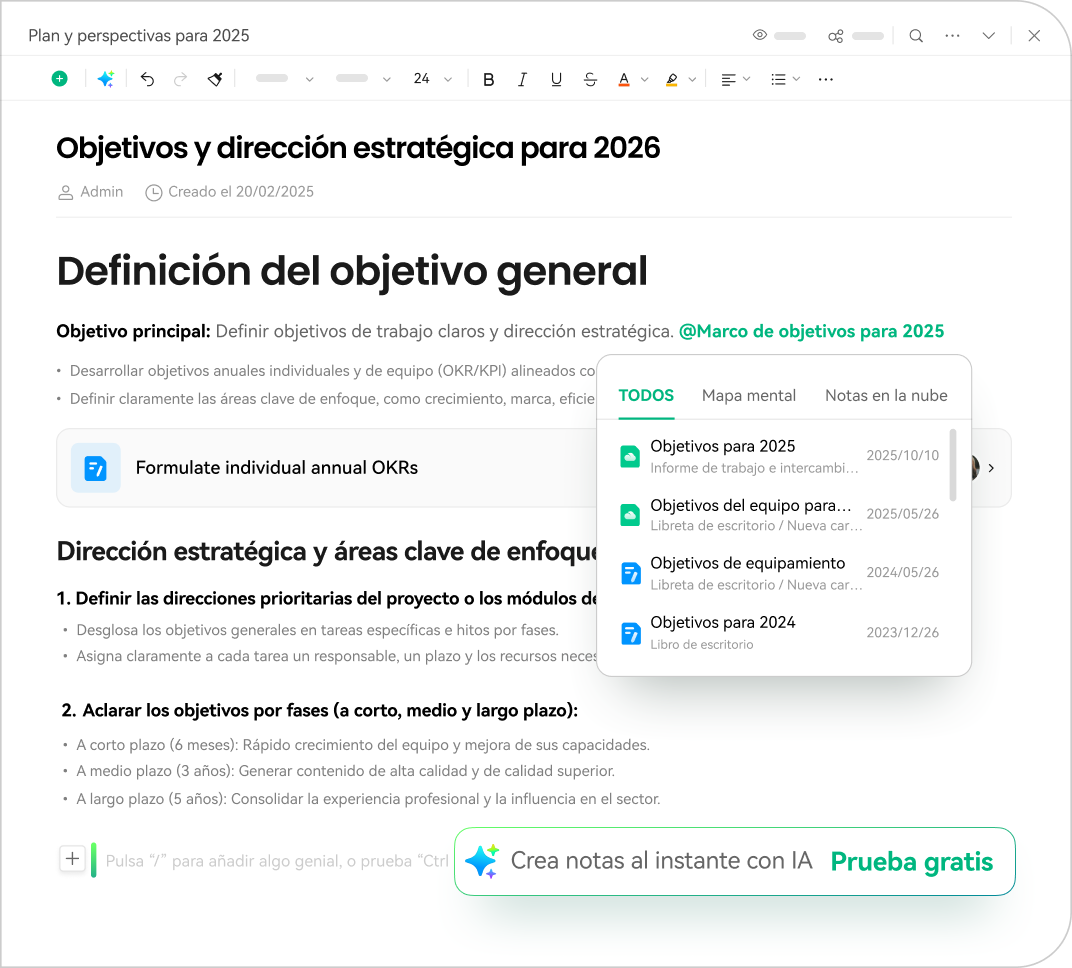
Task: Toggle italic text style
Action: pos(522,79)
